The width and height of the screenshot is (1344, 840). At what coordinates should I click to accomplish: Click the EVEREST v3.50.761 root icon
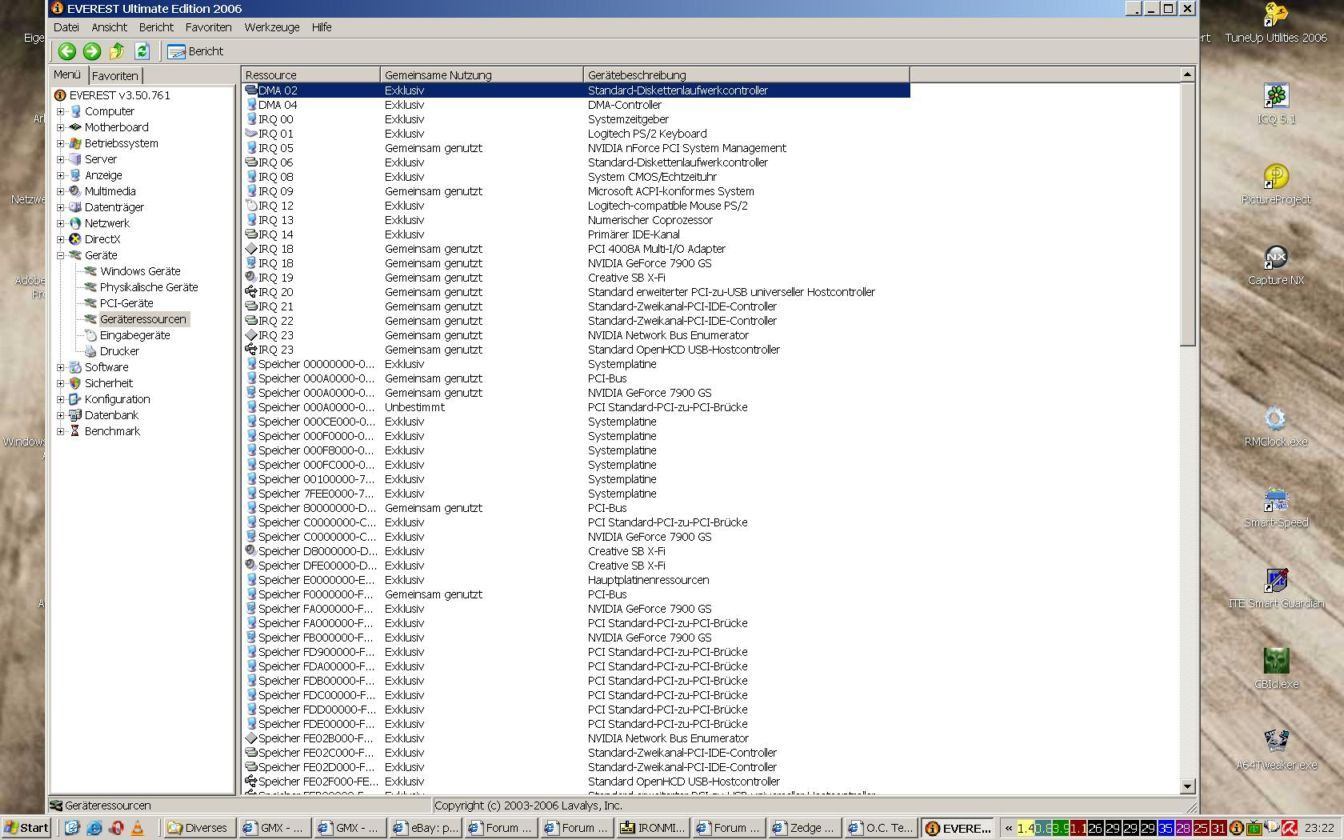pyautogui.click(x=60, y=95)
